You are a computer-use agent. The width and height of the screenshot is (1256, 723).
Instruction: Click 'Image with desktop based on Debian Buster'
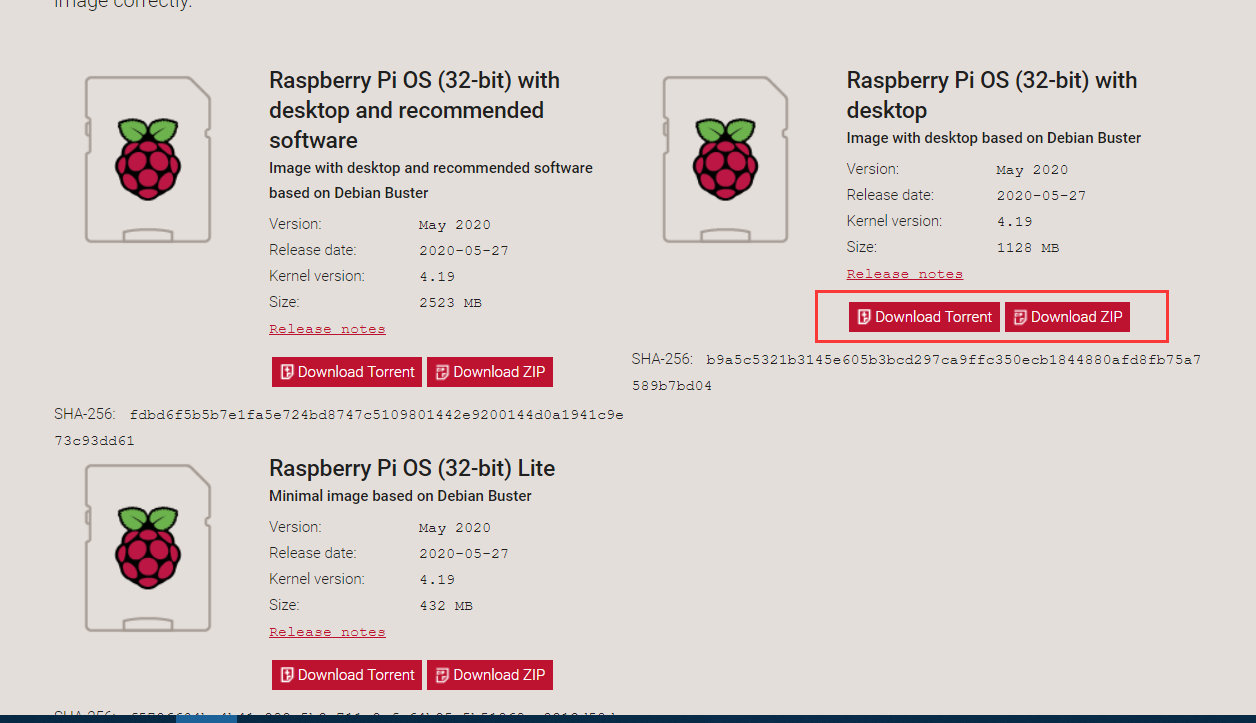point(994,138)
